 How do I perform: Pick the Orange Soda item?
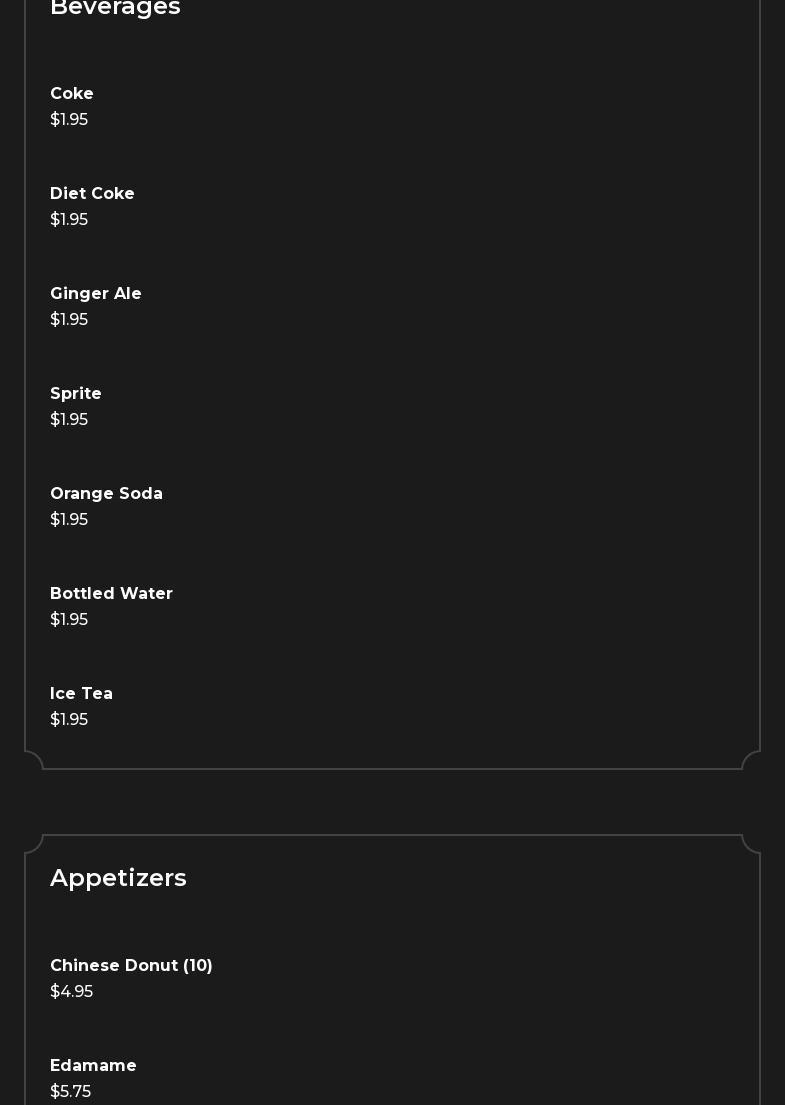(106, 494)
